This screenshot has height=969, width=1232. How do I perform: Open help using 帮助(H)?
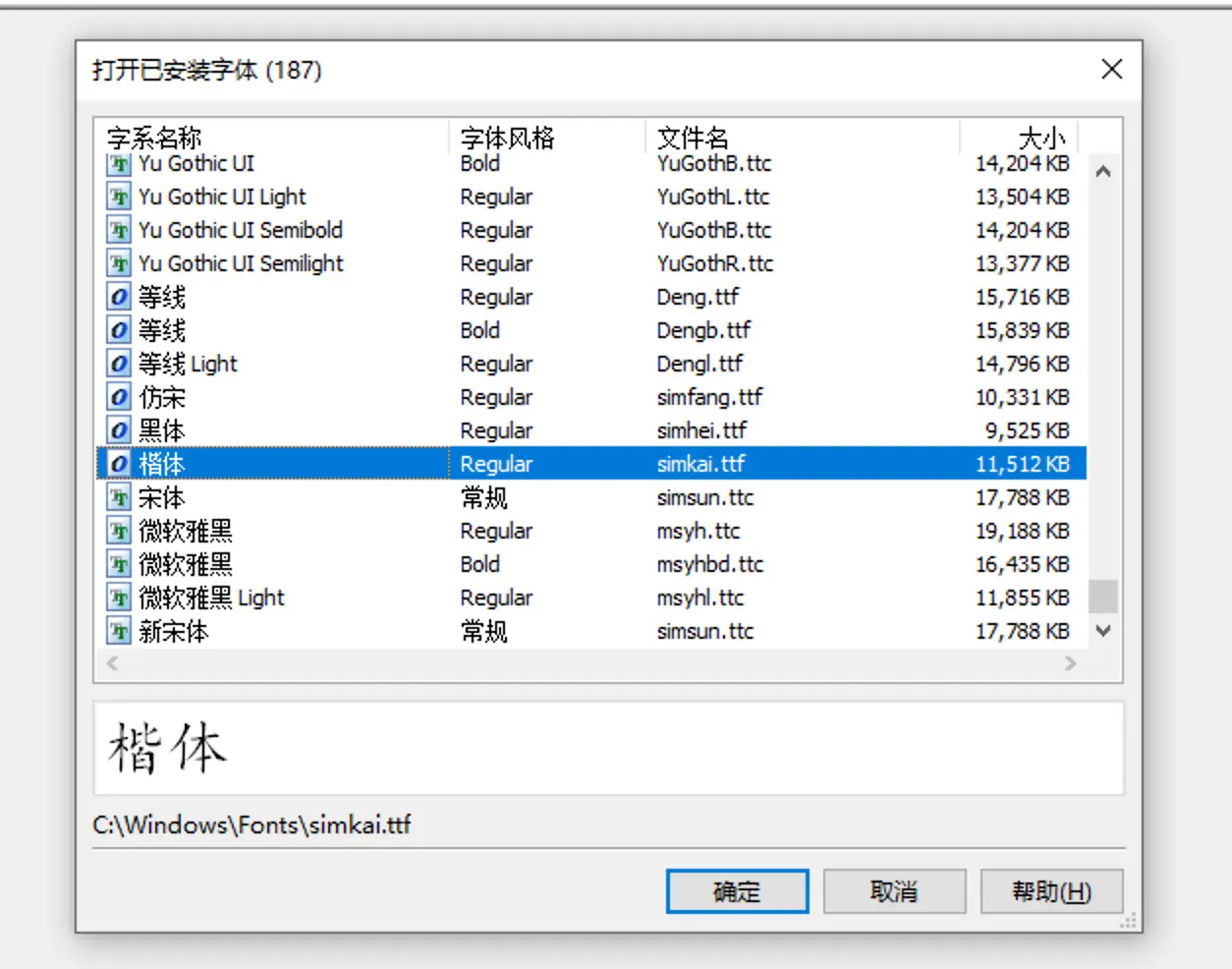coord(1051,890)
